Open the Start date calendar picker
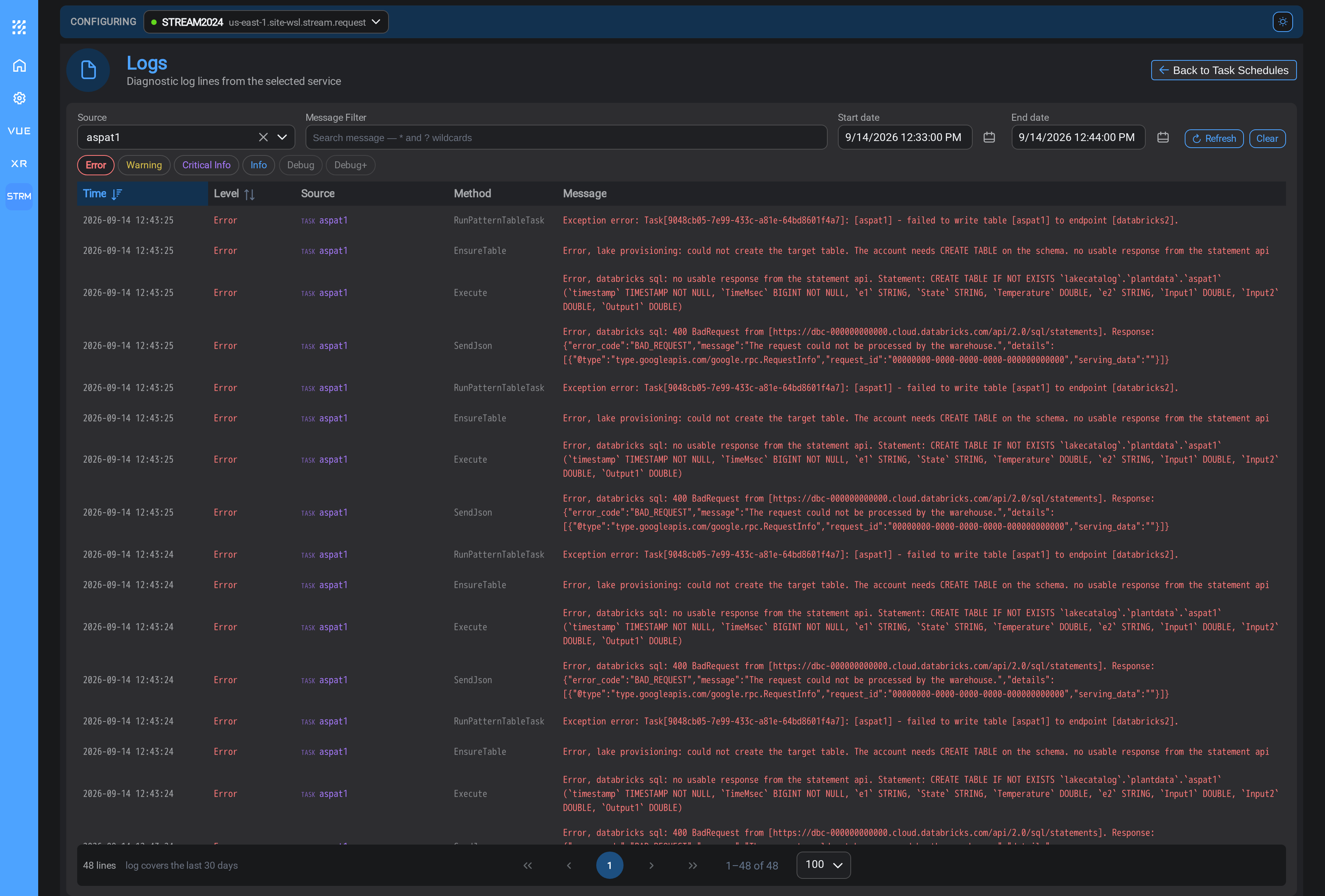 989,138
